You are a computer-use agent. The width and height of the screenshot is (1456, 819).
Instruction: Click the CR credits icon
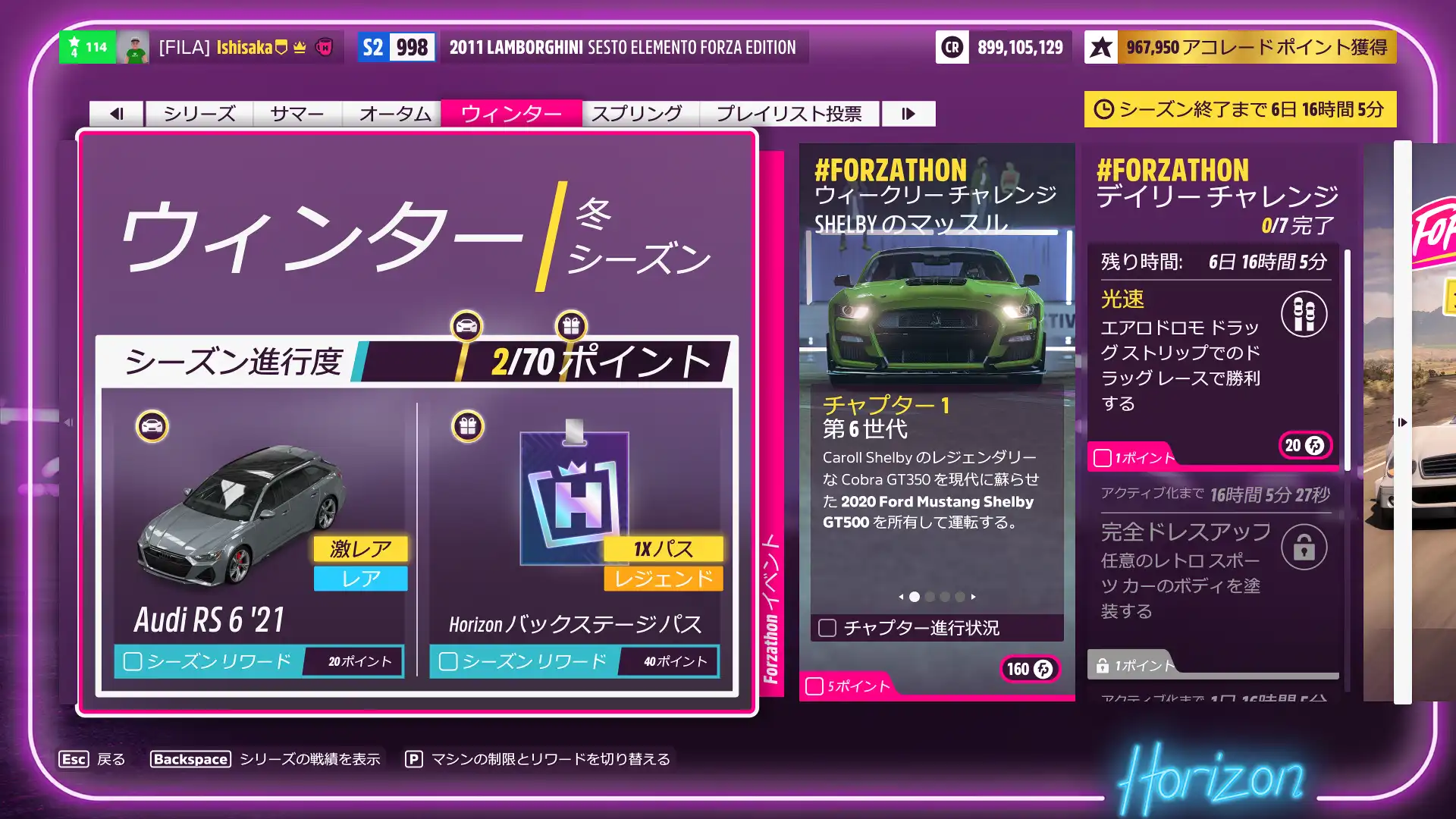[952, 47]
